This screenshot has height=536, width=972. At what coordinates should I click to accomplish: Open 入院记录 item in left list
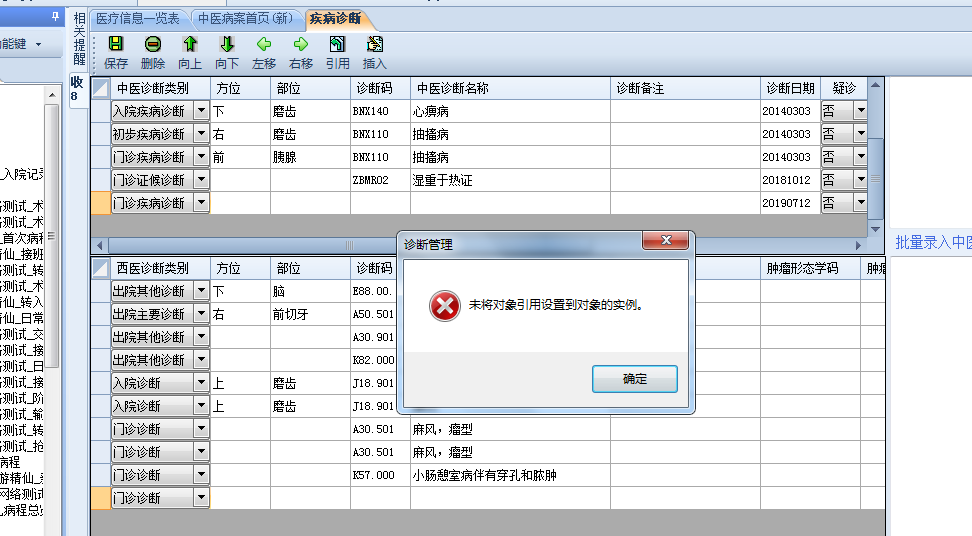click(22, 174)
